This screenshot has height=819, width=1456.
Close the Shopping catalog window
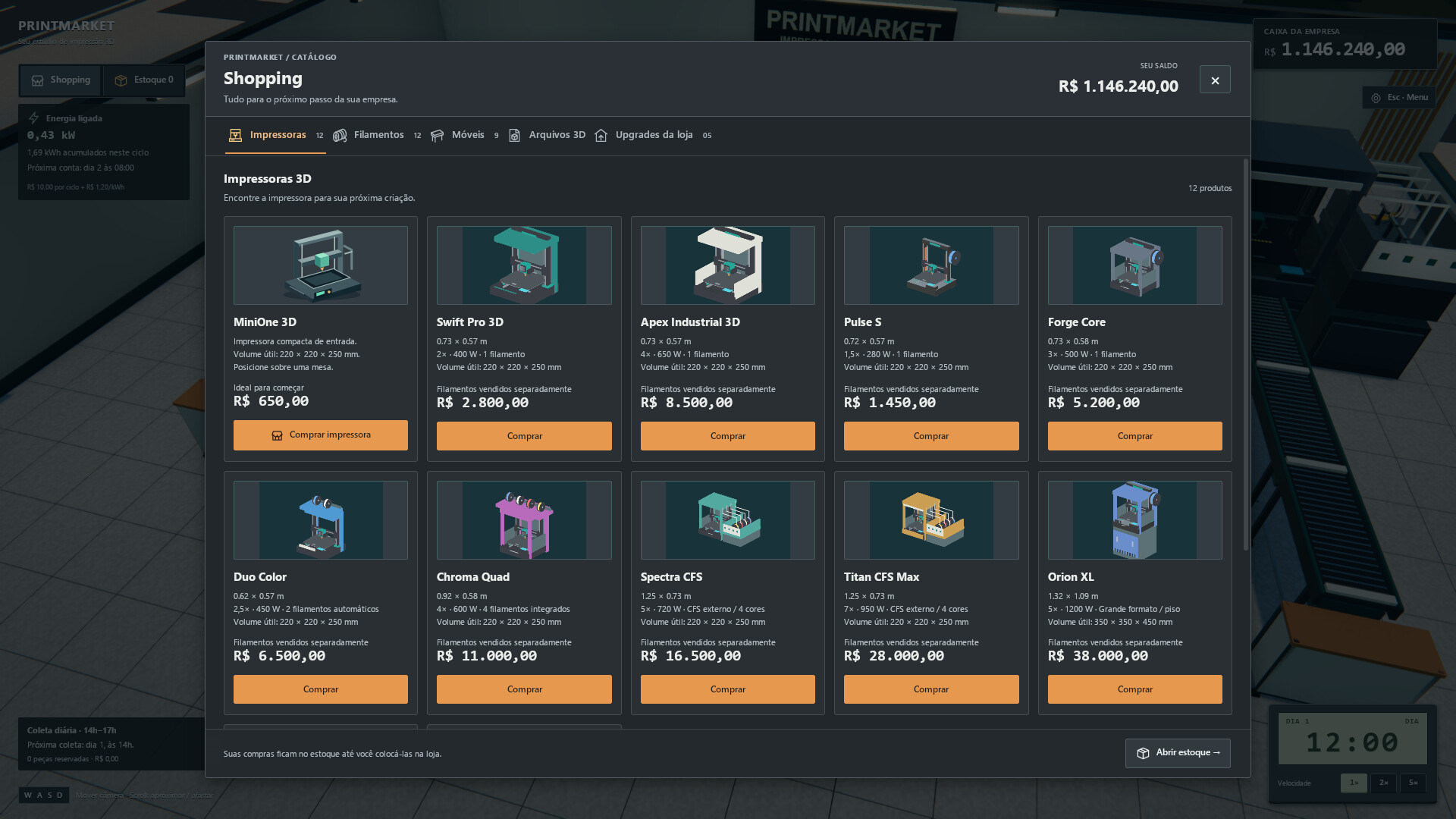point(1215,80)
